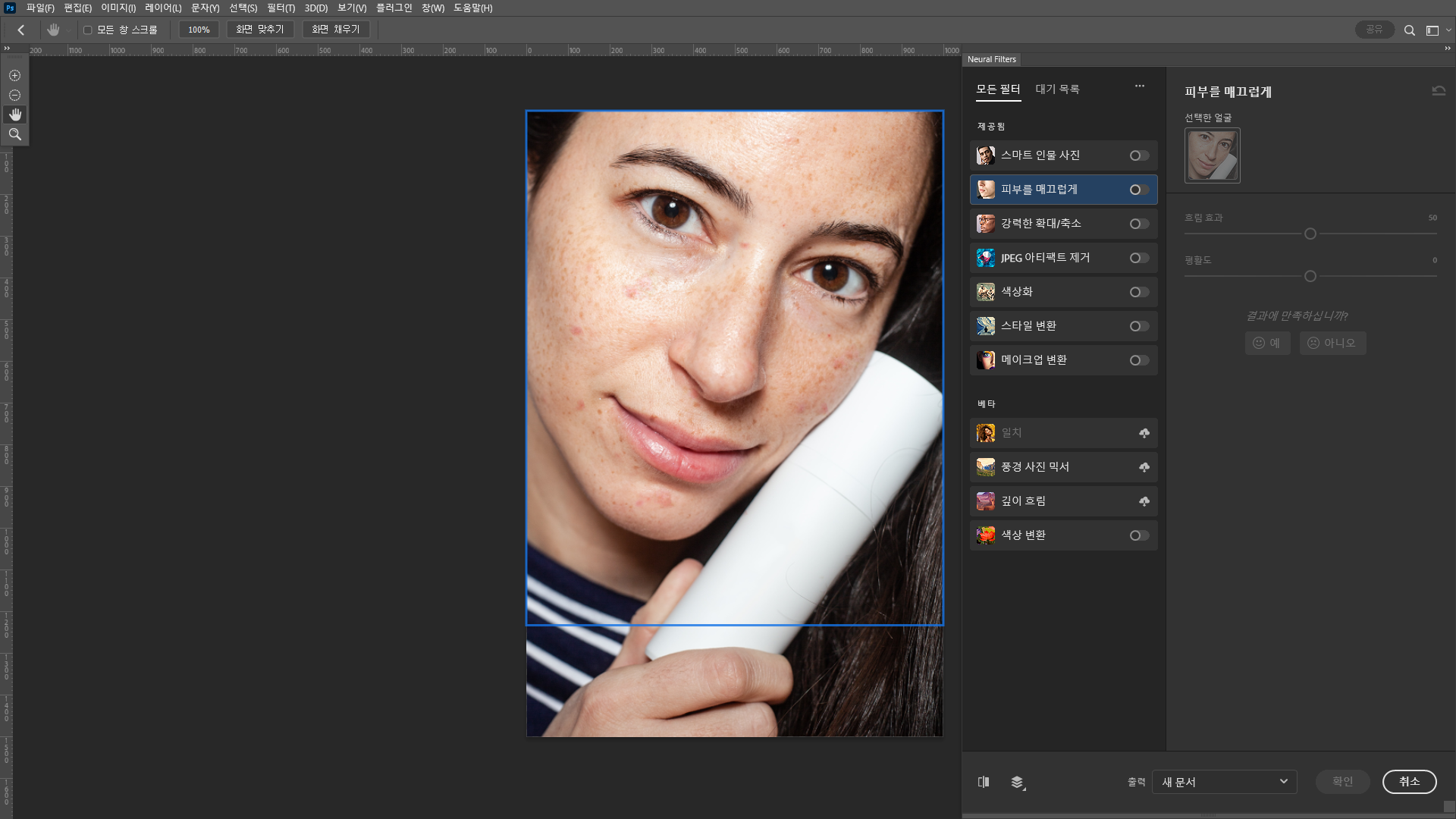Click the layer preview stack icon

pyautogui.click(x=1018, y=782)
